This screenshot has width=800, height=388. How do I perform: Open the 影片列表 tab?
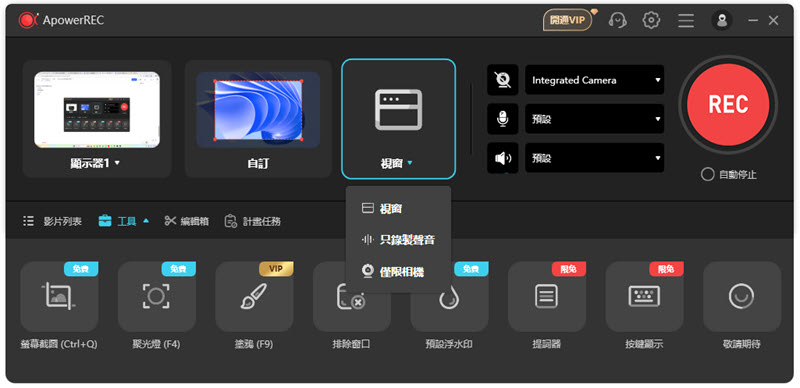53,221
